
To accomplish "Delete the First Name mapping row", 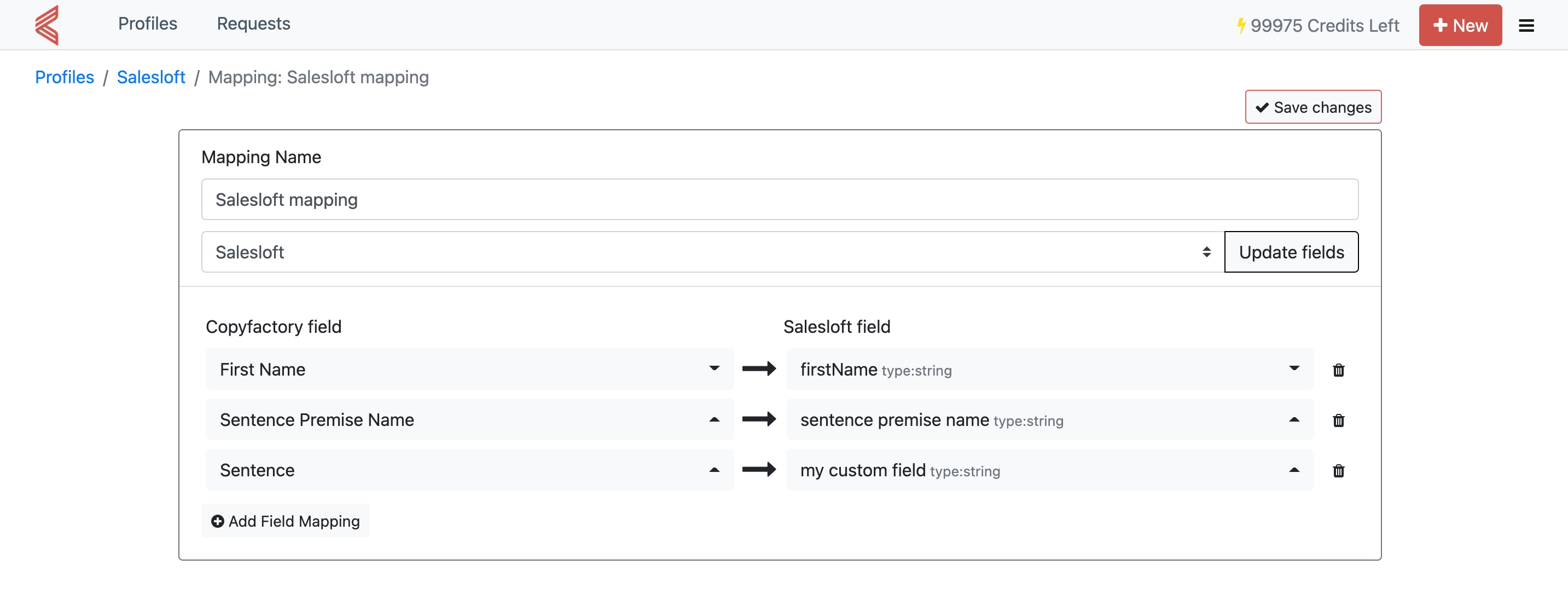I will pos(1339,370).
